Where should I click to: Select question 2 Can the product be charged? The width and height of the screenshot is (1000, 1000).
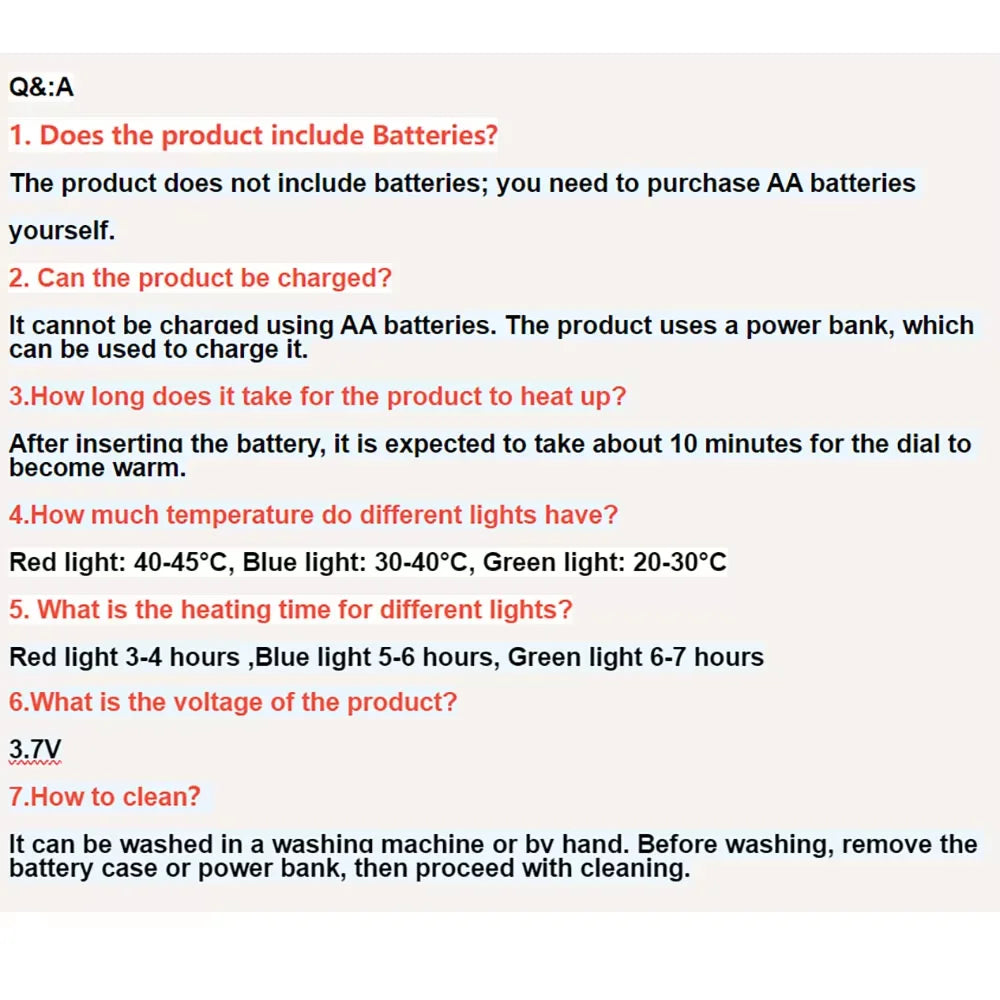pos(200,278)
